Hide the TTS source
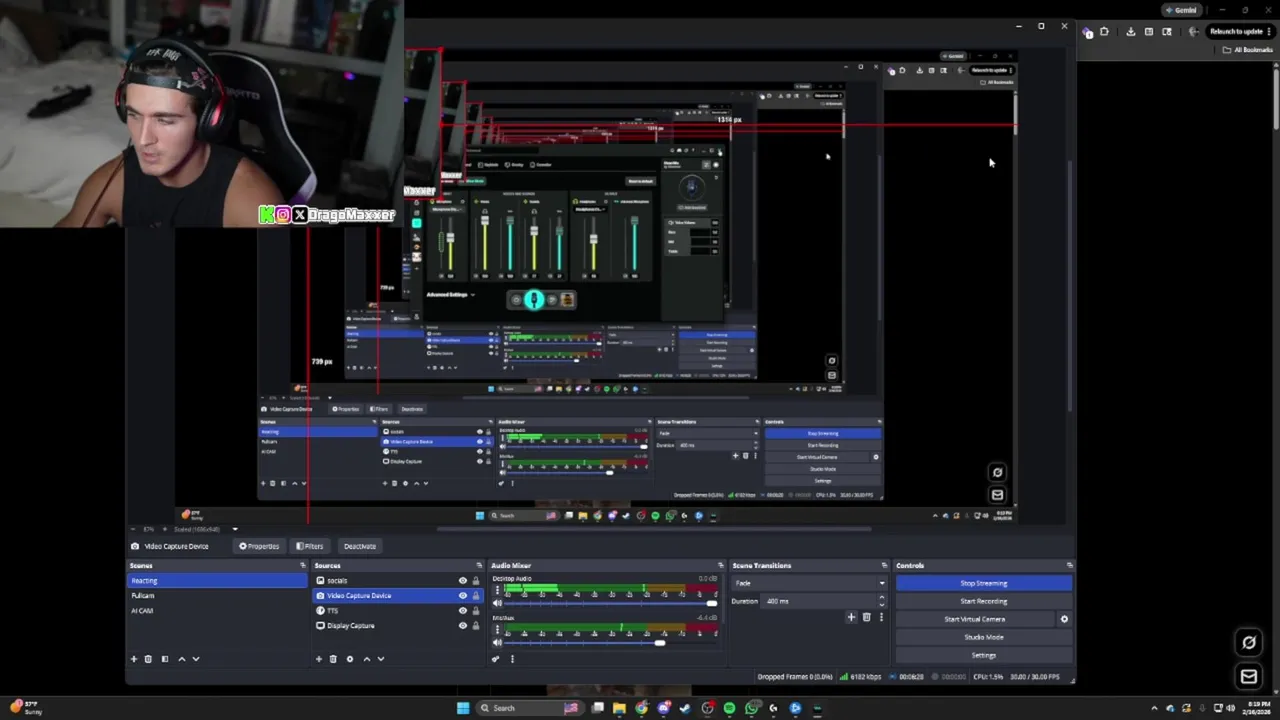This screenshot has height=720, width=1280. 462,611
